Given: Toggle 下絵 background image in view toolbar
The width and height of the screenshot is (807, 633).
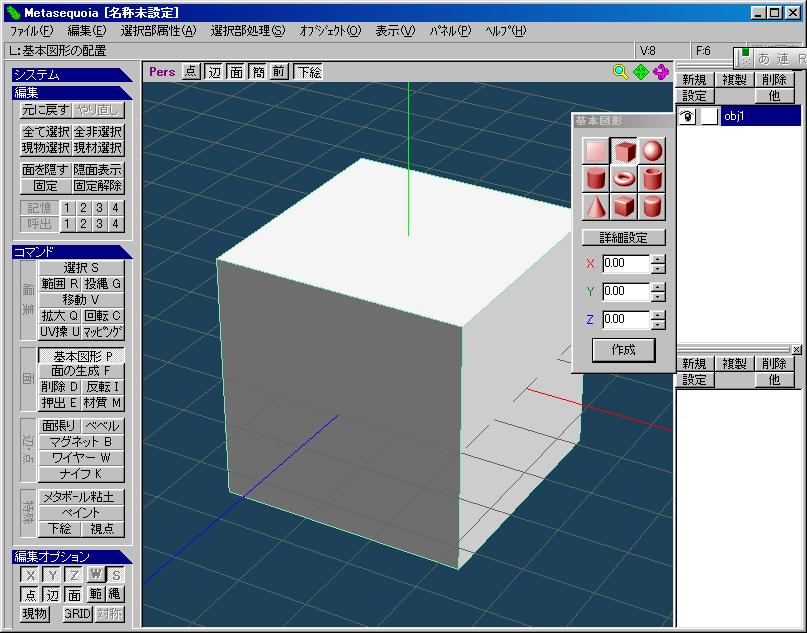Looking at the screenshot, I should tap(309, 72).
